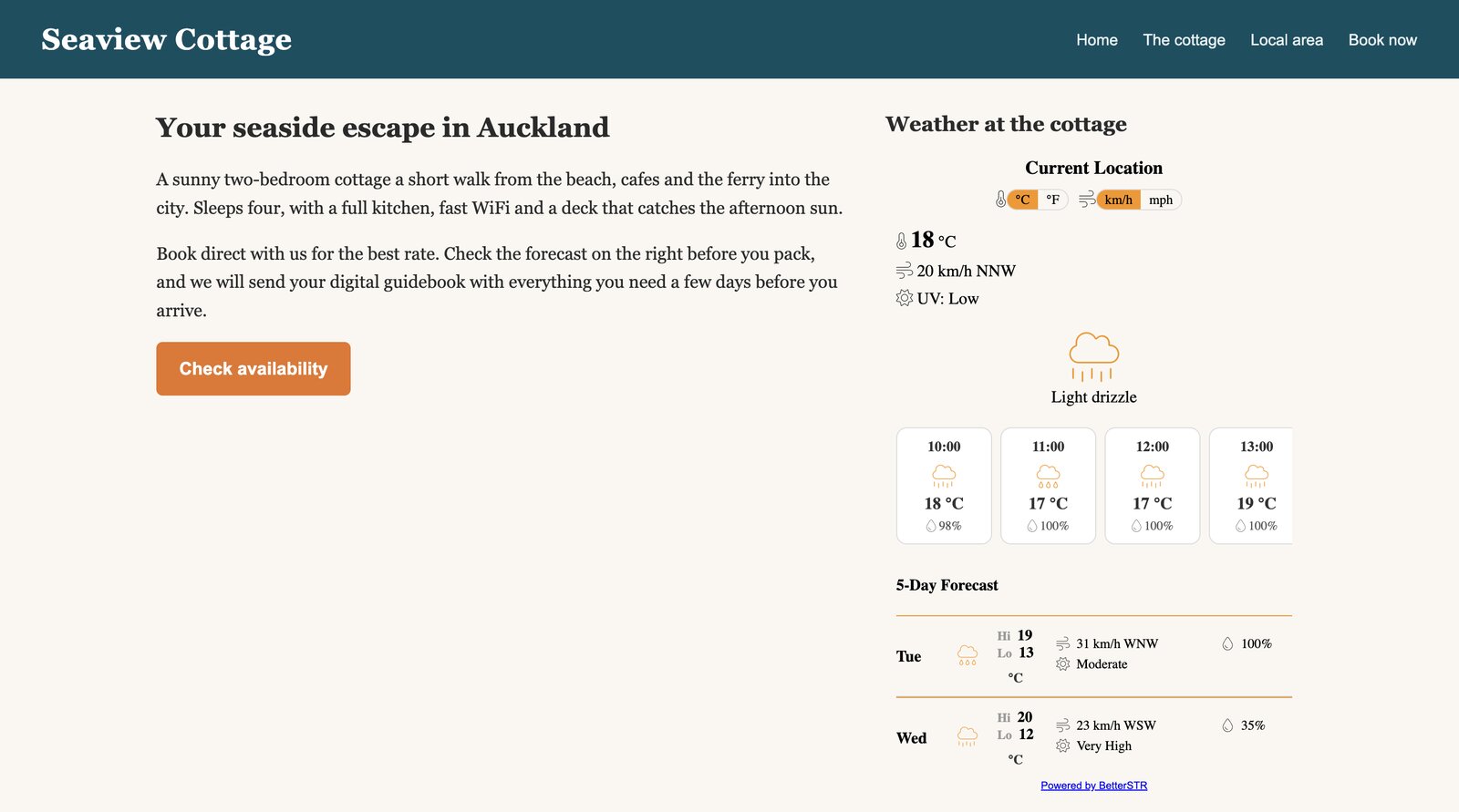Image resolution: width=1459 pixels, height=812 pixels.
Task: Click the cloud icon in the 10:00 card
Action: click(x=944, y=476)
